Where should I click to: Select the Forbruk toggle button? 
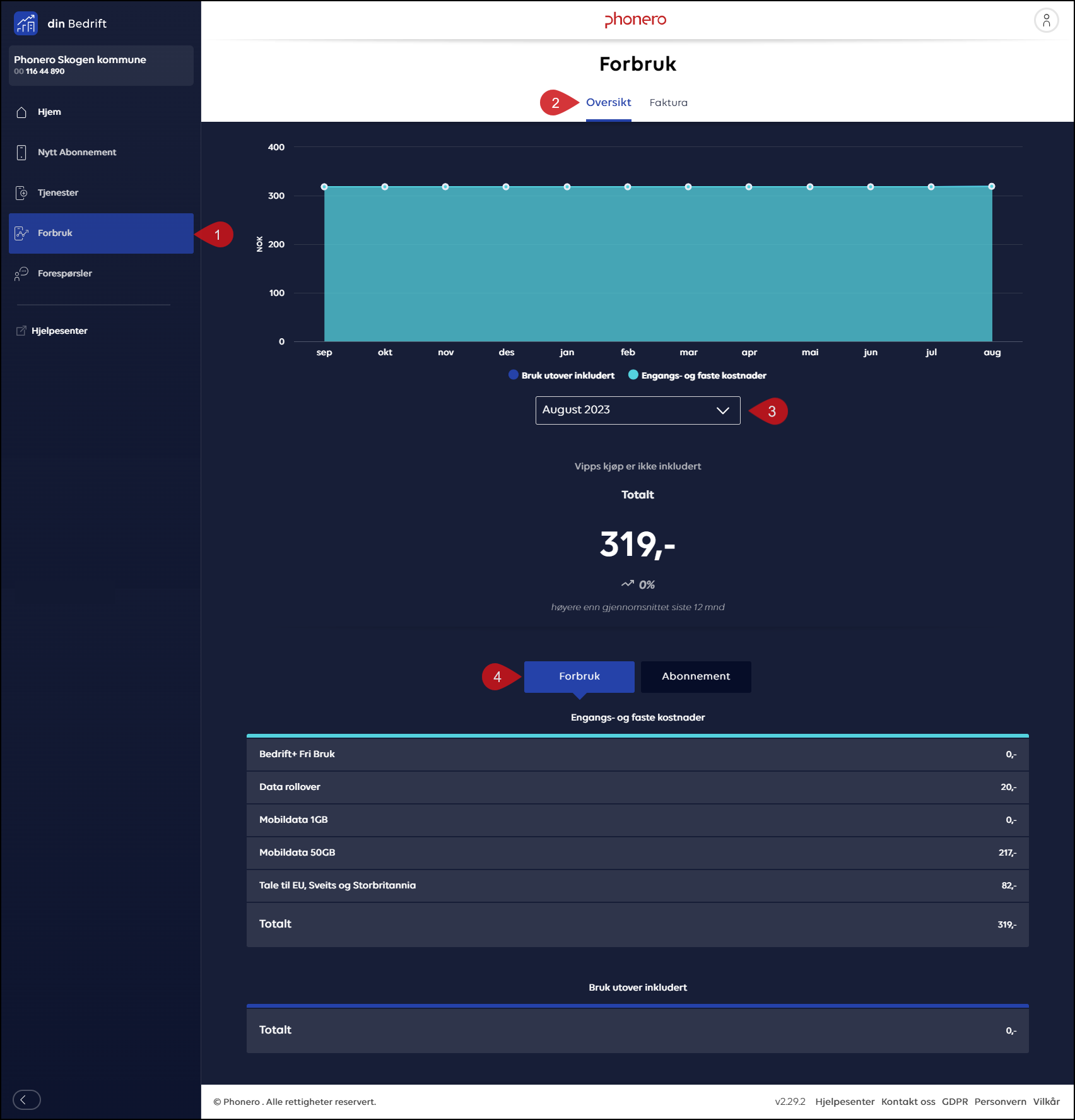tap(579, 676)
